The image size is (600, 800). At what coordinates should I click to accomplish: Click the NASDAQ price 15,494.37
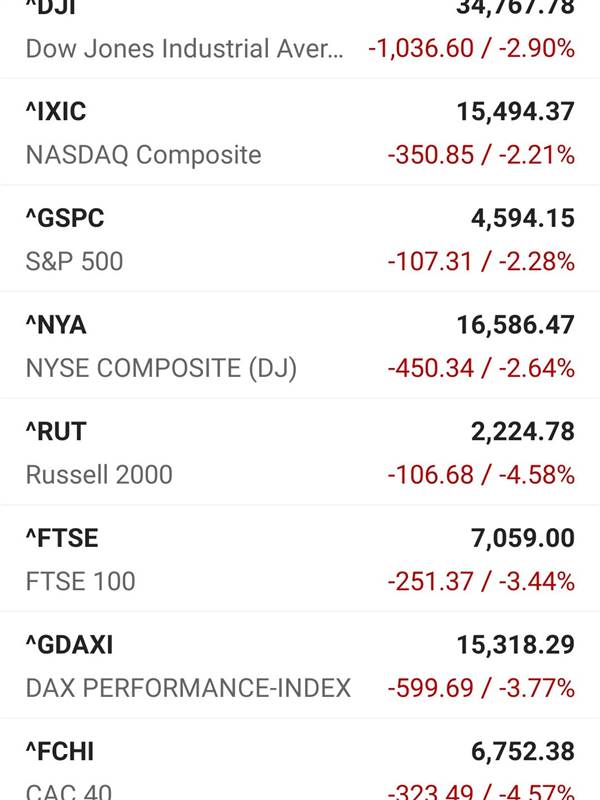(x=516, y=112)
